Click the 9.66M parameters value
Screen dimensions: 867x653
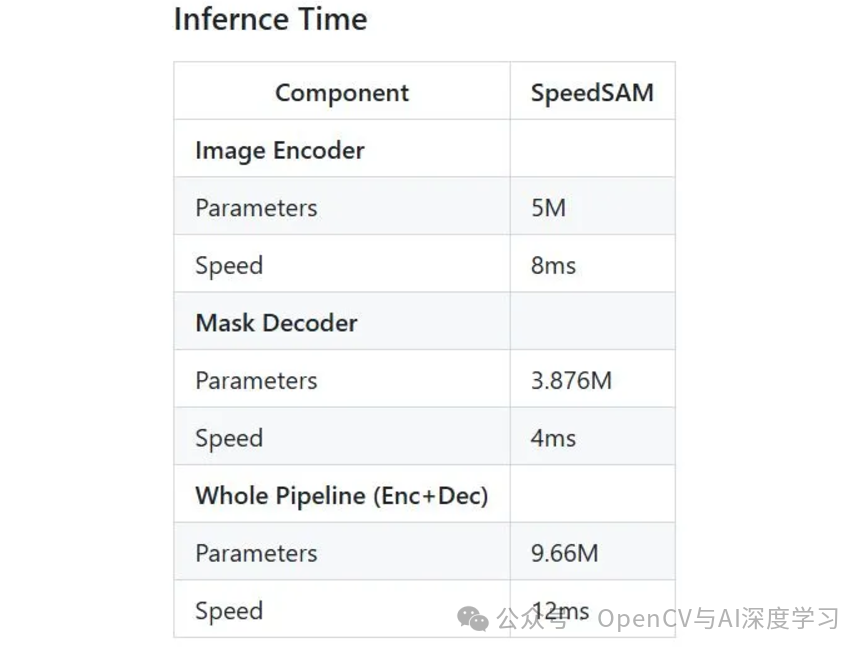pos(565,554)
